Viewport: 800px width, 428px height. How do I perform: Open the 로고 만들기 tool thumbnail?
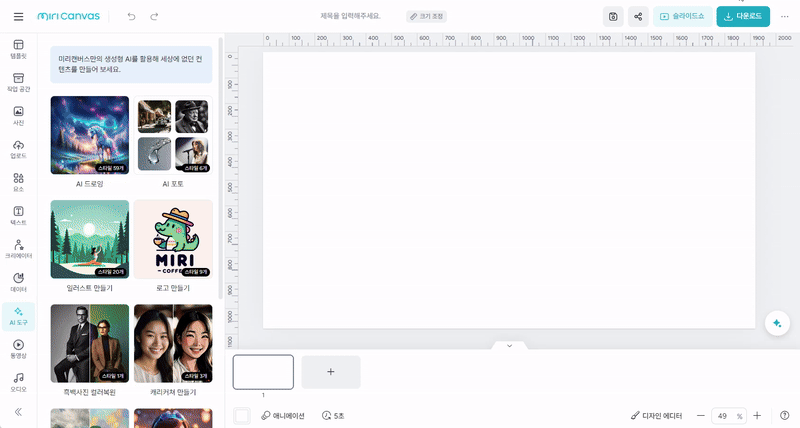point(173,239)
